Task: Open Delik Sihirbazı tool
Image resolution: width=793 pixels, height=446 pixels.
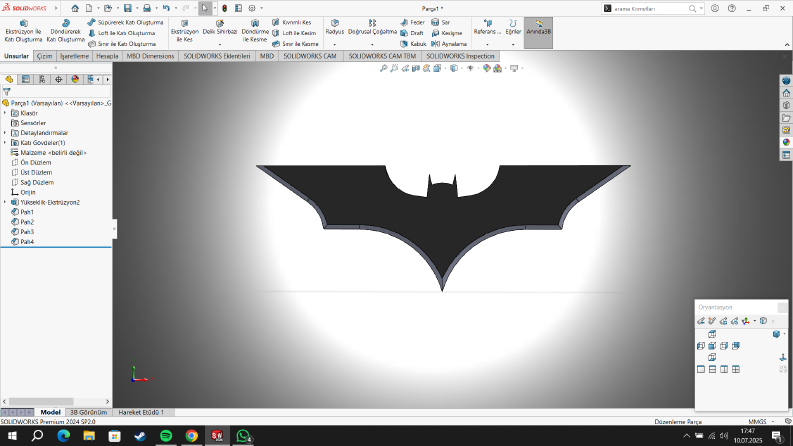Action: (219, 27)
